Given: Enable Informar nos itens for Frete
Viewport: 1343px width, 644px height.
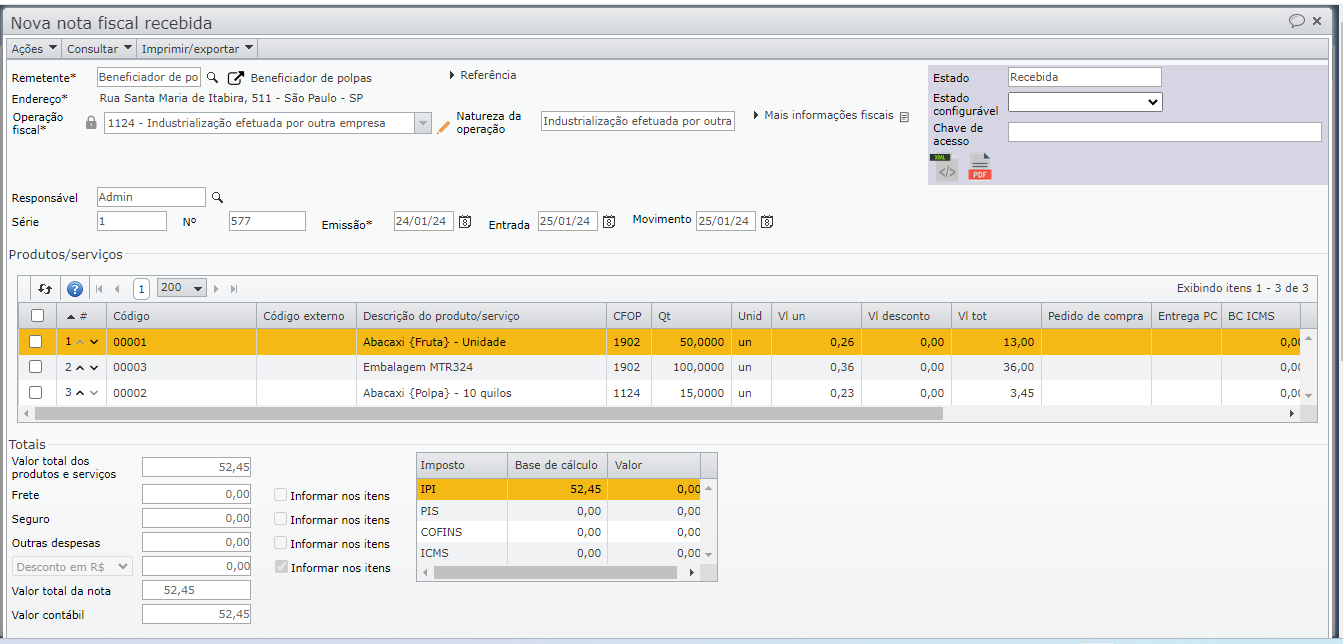Looking at the screenshot, I should (281, 496).
